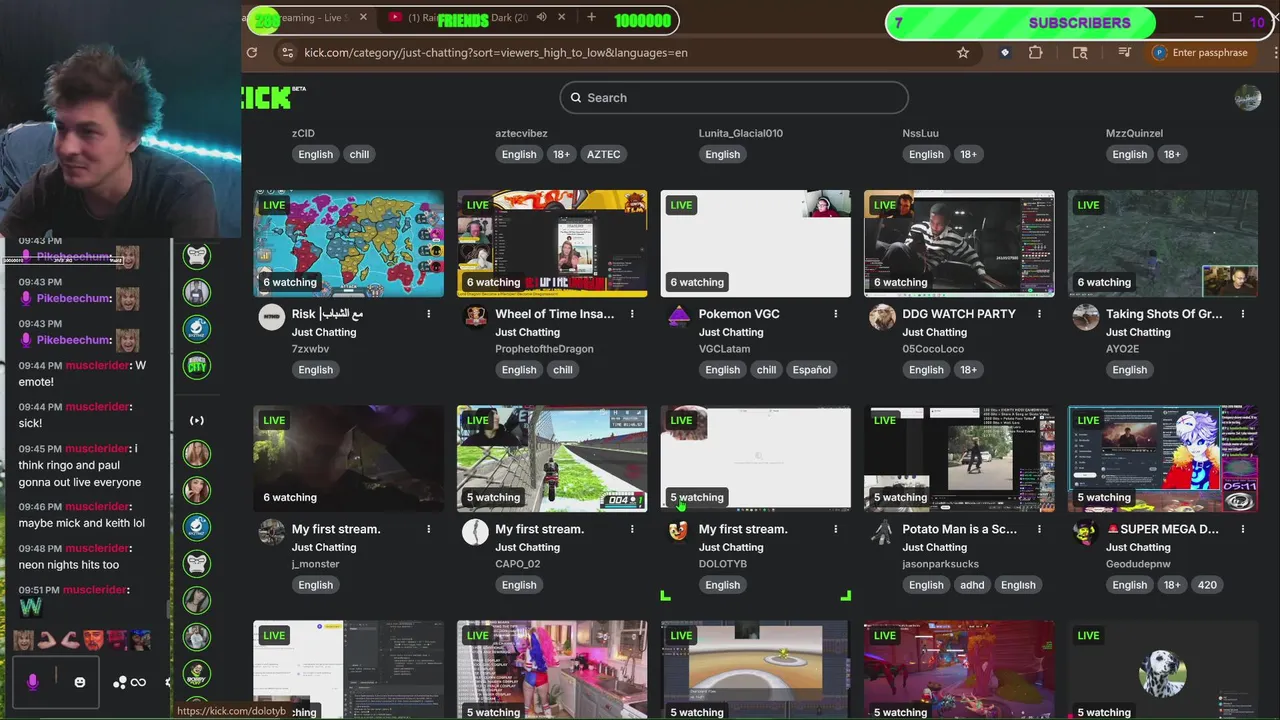This screenshot has height=720, width=1280.
Task: Click the 420 tag under Geodudepnw
Action: coord(1207,585)
